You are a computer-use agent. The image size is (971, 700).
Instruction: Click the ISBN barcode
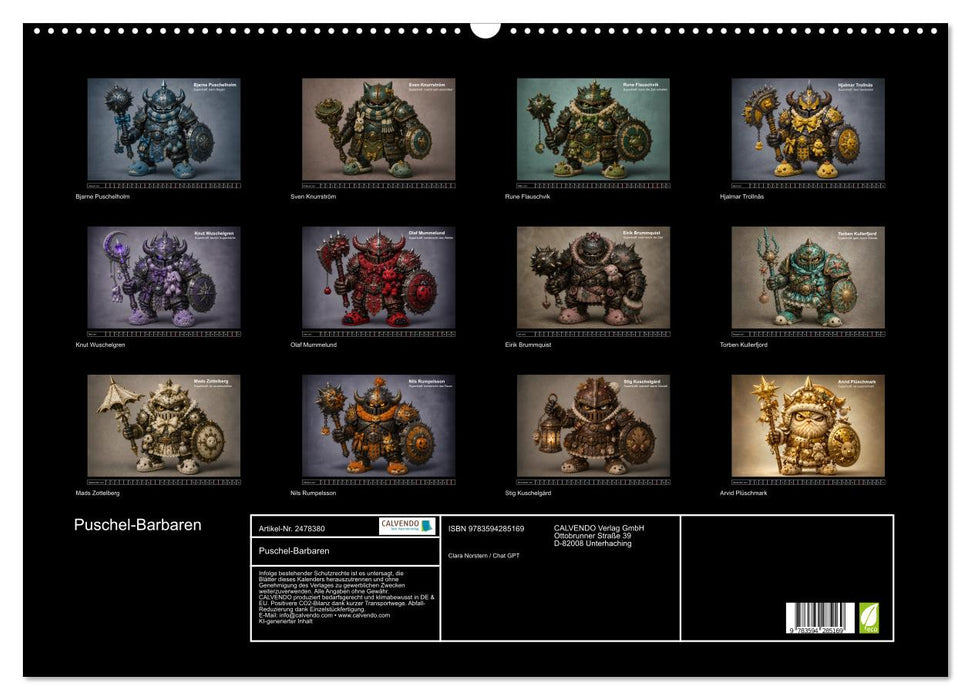pos(821,618)
